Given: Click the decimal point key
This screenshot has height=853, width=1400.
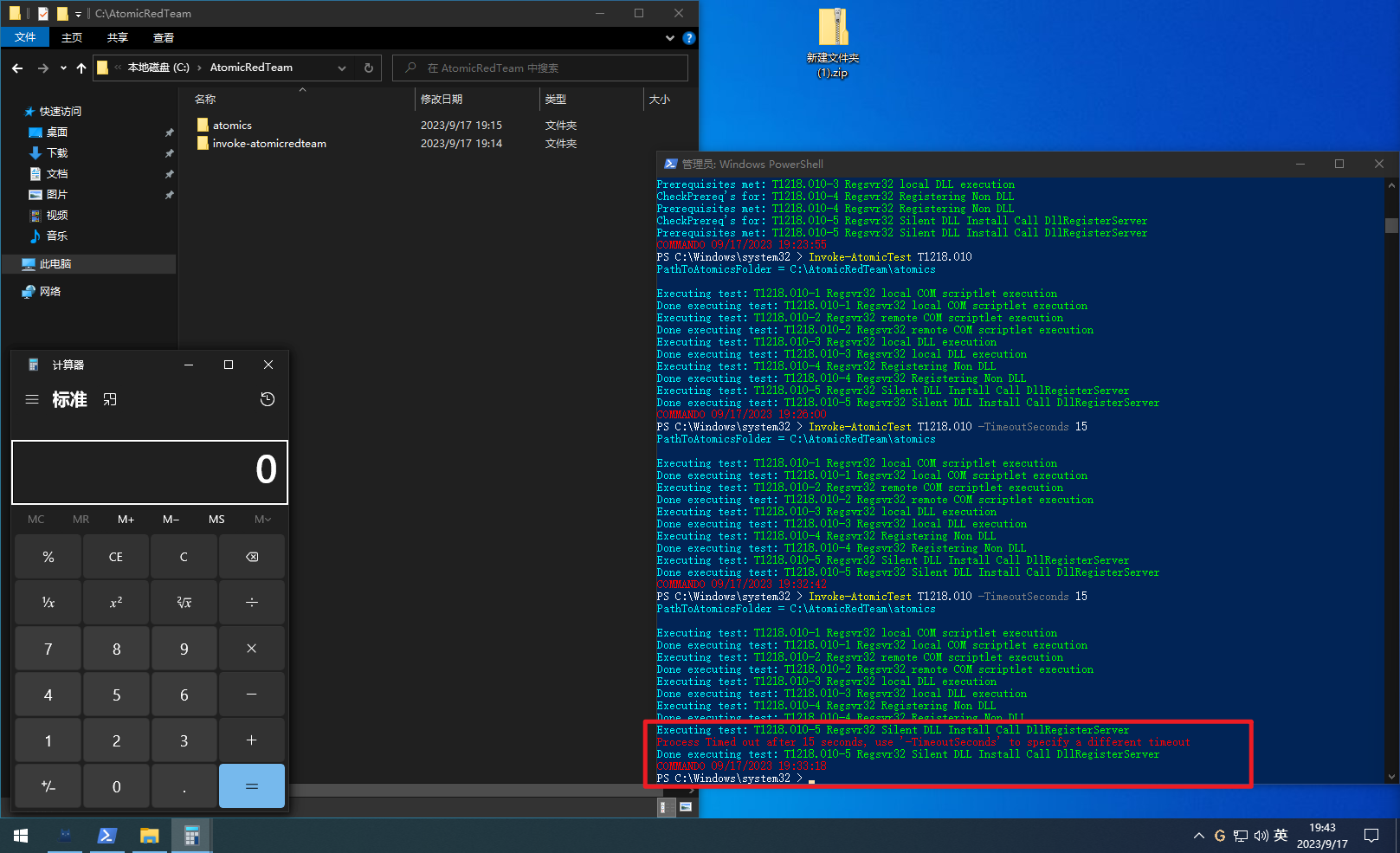Looking at the screenshot, I should click(184, 786).
